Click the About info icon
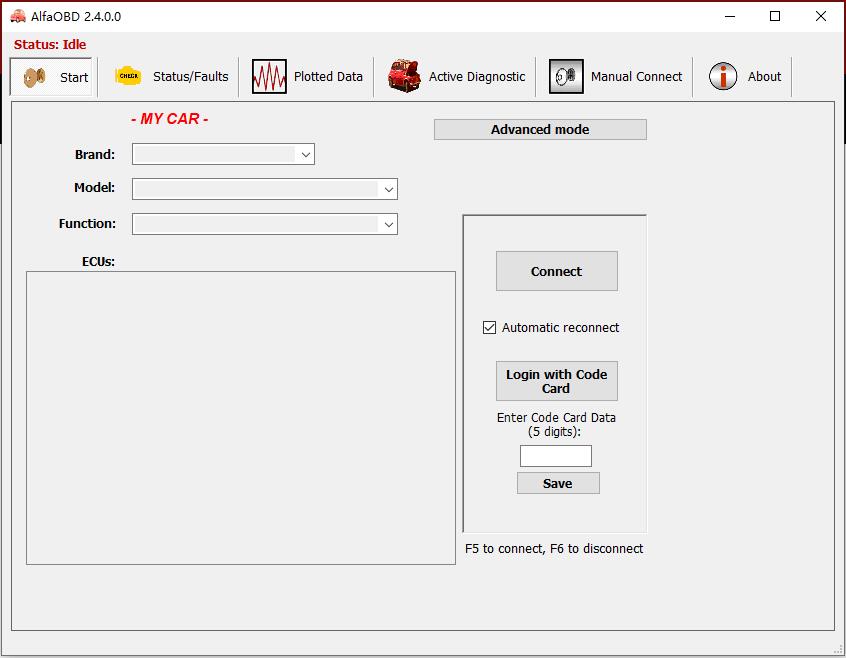Viewport: 846px width, 658px height. click(x=722, y=76)
